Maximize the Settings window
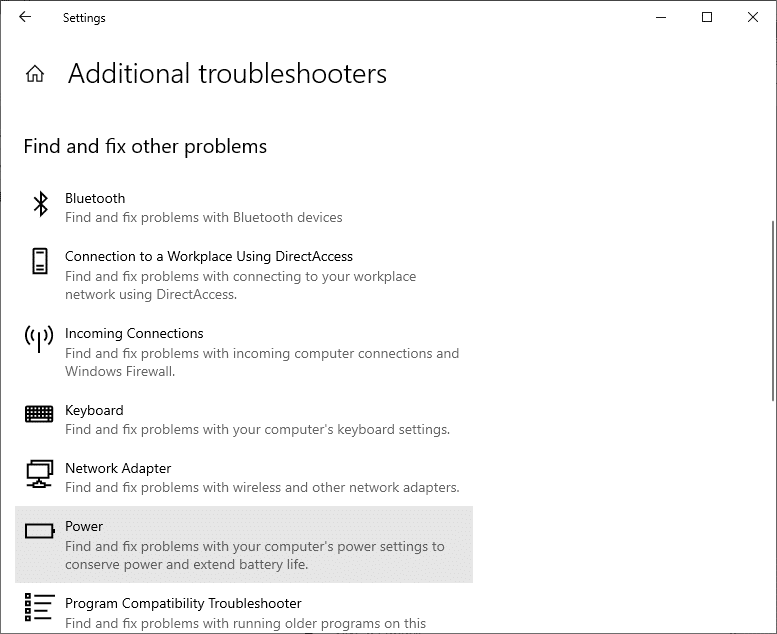777x634 pixels. 707,17
